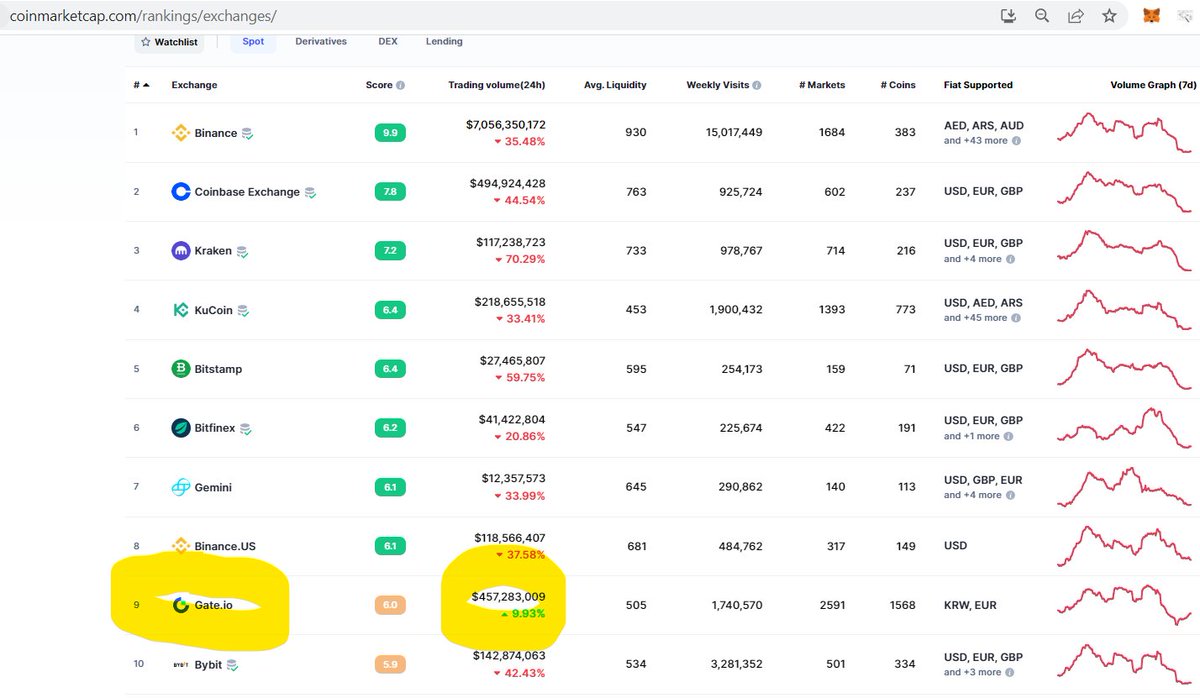Open the Coinbase Exchange link

pyautogui.click(x=247, y=192)
